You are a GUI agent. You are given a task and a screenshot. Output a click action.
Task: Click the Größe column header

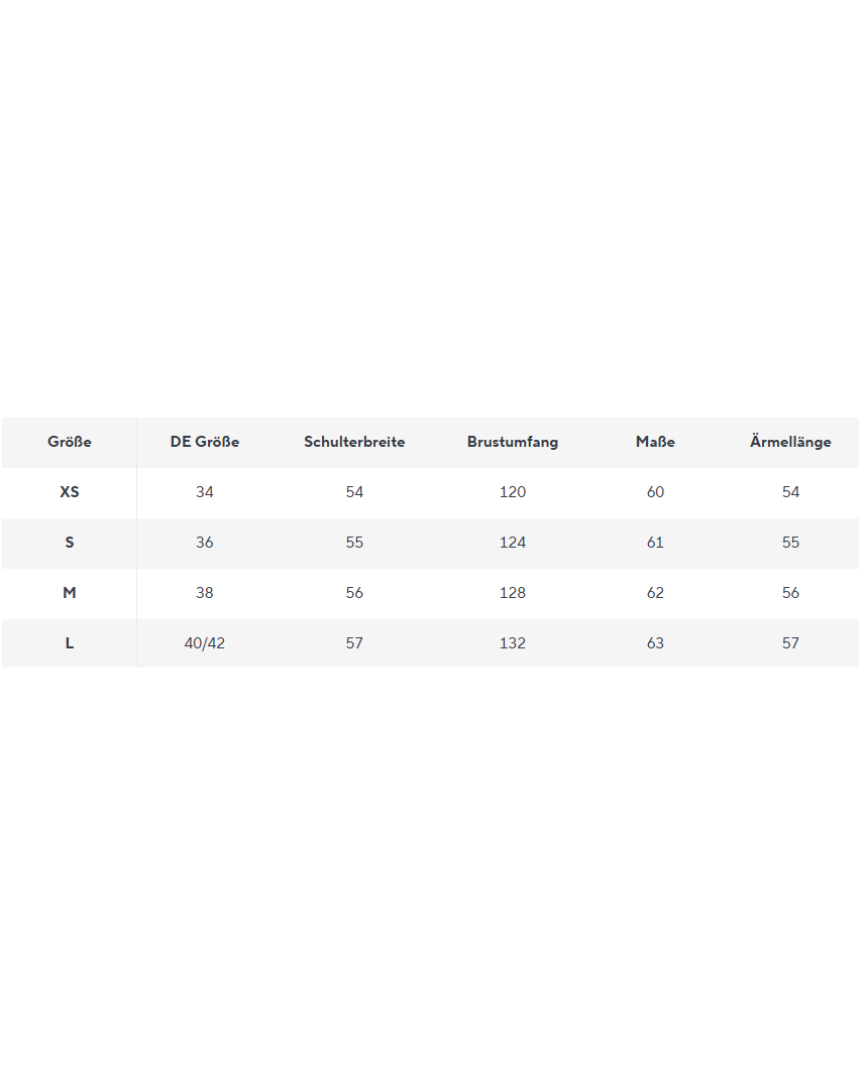point(69,442)
